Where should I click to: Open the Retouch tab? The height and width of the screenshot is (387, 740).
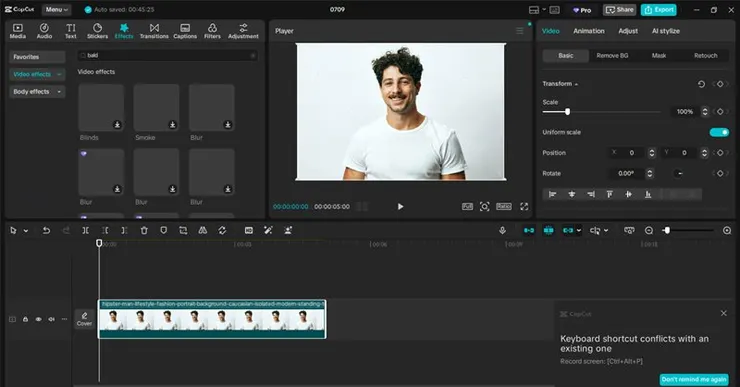point(705,55)
